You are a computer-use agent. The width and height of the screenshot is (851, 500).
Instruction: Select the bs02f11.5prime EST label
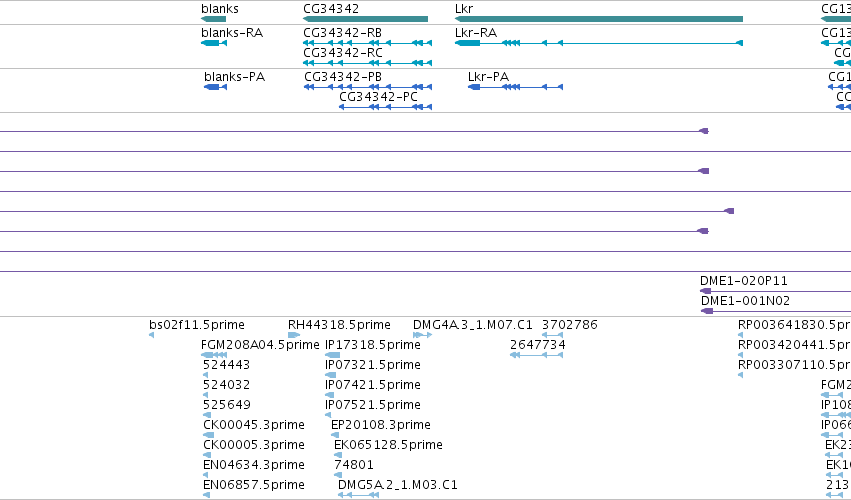[197, 325]
